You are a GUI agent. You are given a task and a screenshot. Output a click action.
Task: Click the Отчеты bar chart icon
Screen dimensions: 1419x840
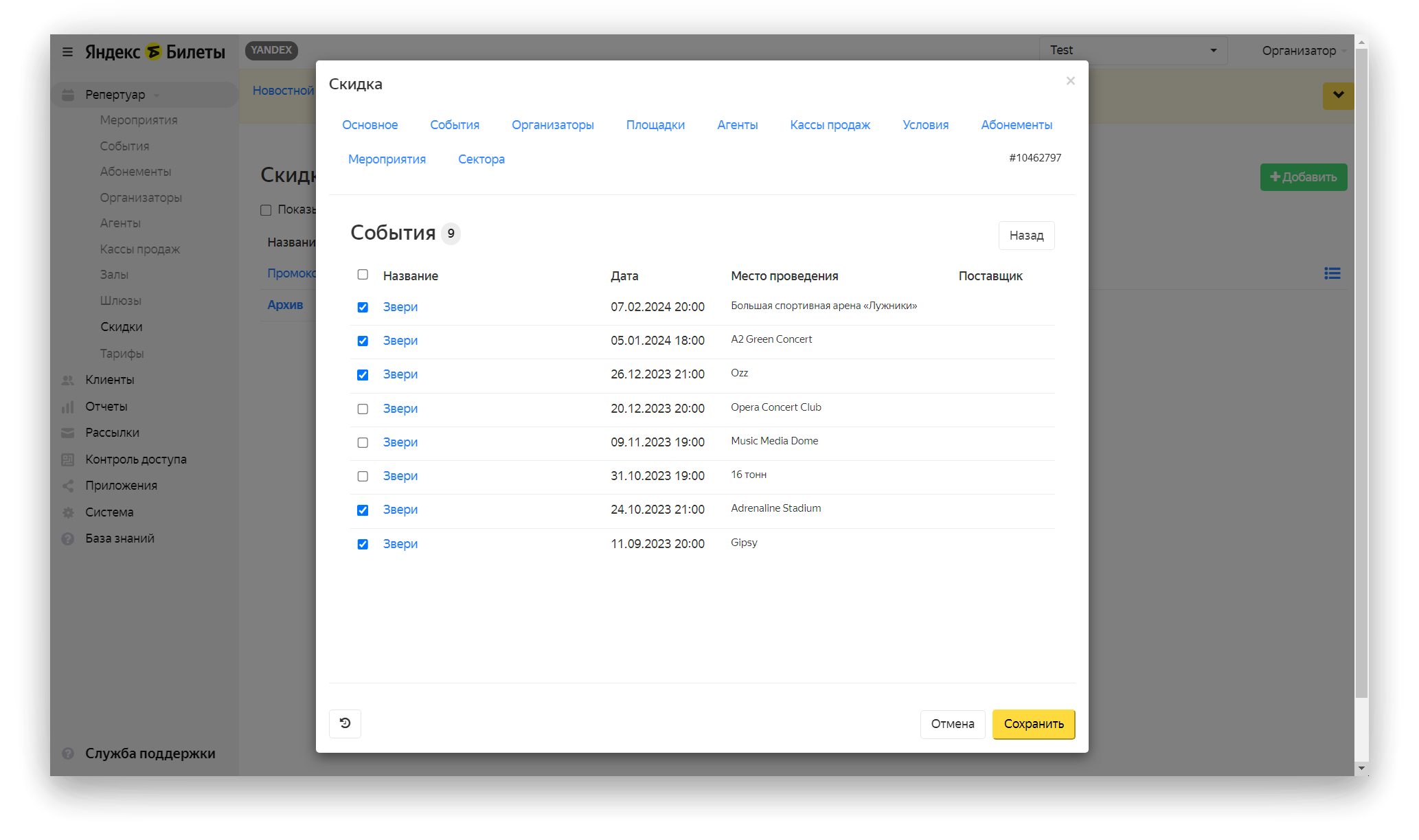tap(68, 407)
